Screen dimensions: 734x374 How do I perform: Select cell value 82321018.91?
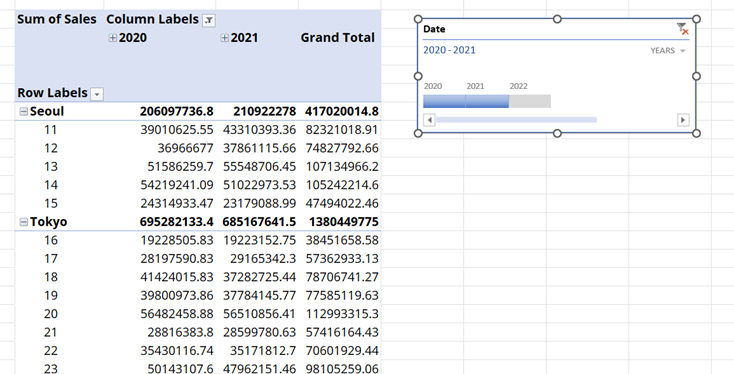[342, 130]
